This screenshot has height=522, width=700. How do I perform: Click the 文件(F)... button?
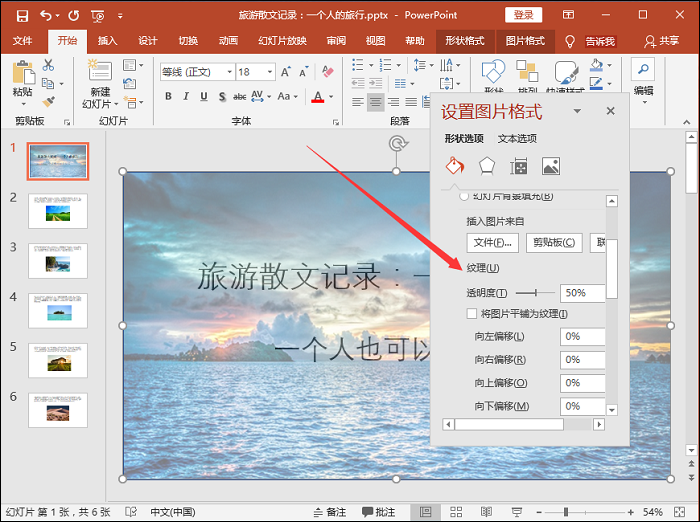click(x=492, y=242)
